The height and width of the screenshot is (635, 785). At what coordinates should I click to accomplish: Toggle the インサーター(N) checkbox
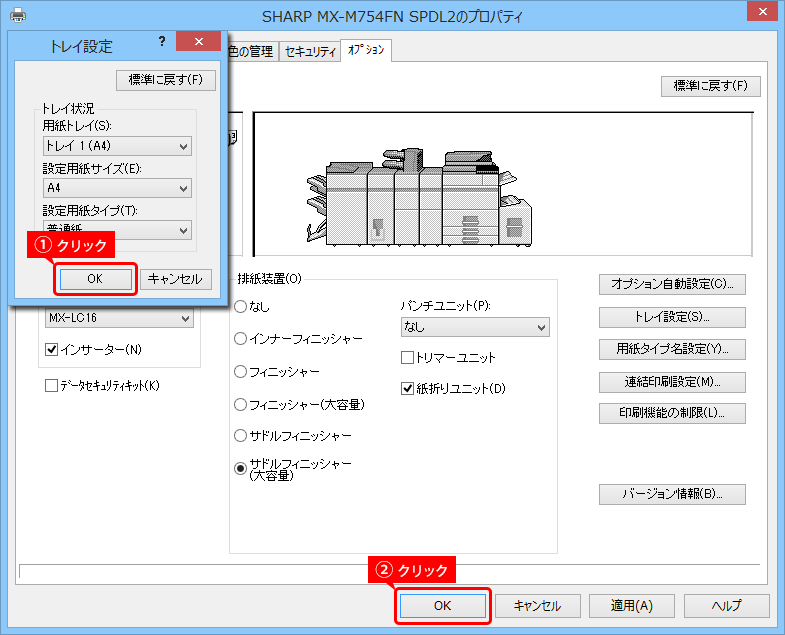[51, 350]
